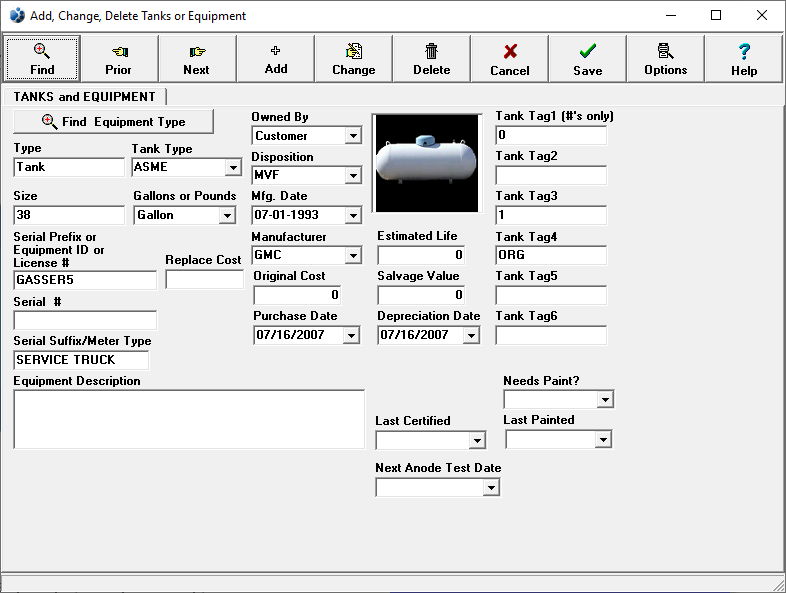Save the tank record
Image resolution: width=786 pixels, height=593 pixels.
click(587, 59)
